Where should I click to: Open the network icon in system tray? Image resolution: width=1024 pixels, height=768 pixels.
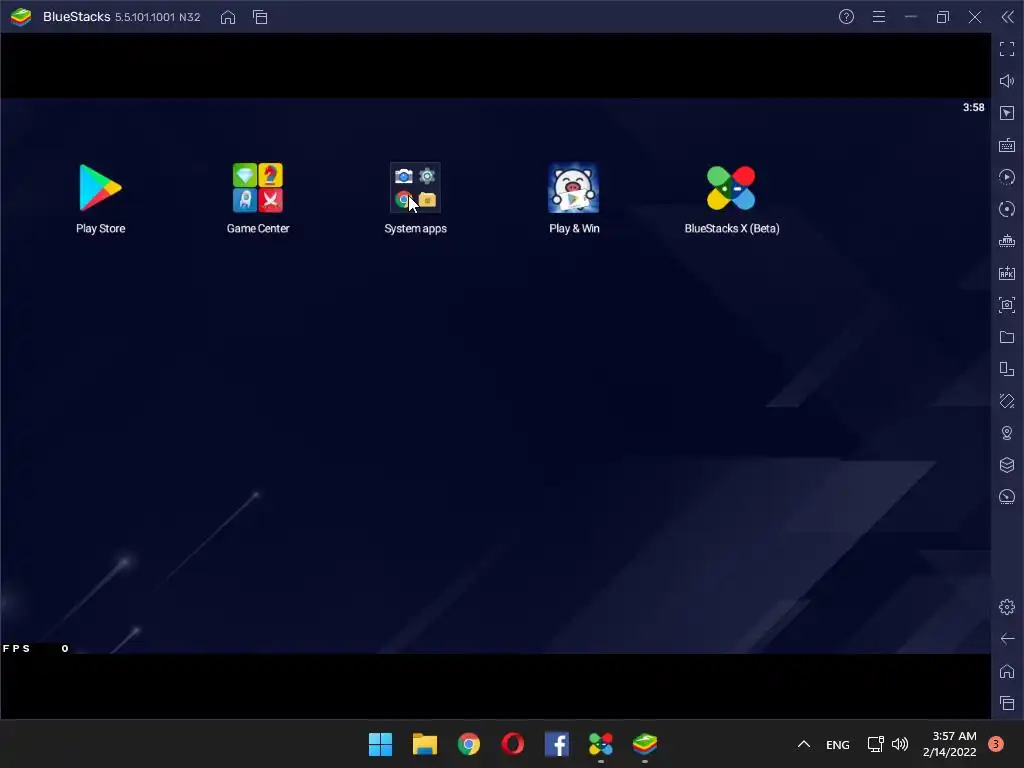pyautogui.click(x=876, y=744)
